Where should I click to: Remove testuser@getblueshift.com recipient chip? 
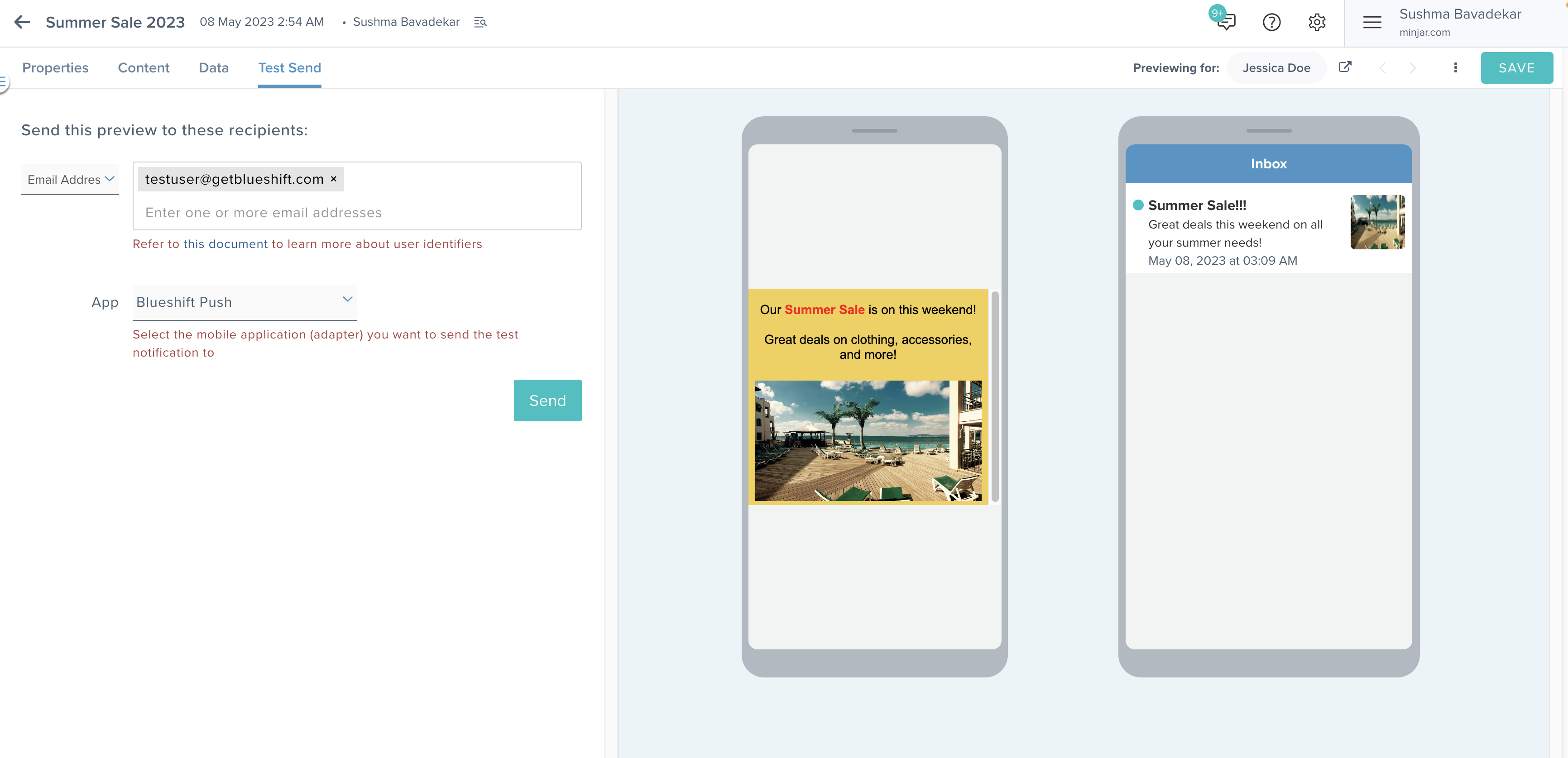pos(334,179)
